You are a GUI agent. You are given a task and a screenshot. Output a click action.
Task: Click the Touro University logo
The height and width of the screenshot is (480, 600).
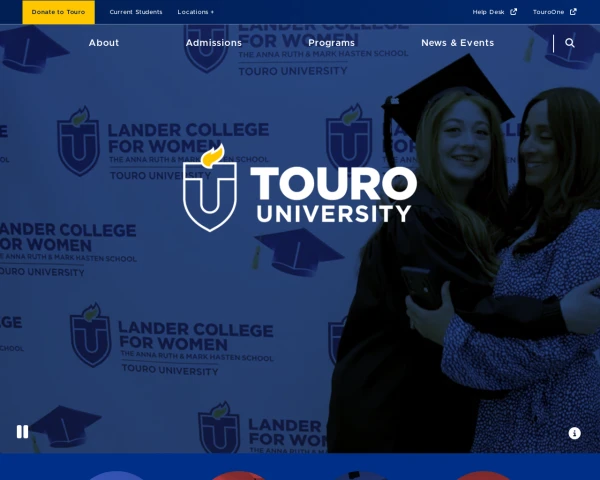pos(300,188)
